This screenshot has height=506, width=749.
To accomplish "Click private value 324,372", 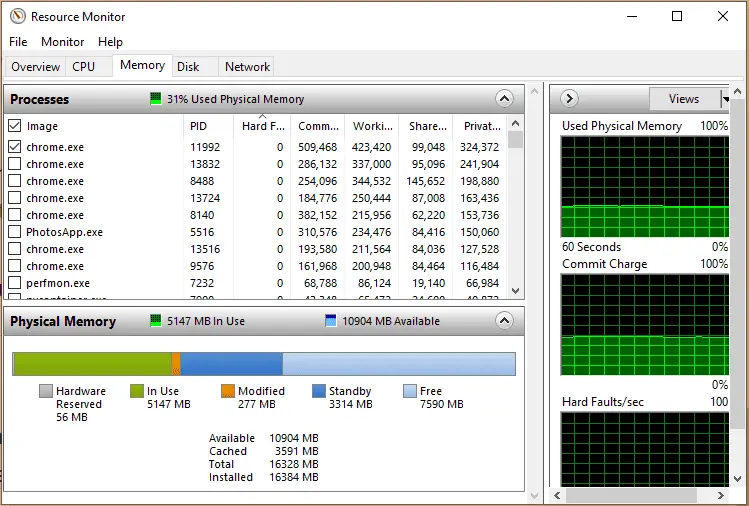I will [480, 147].
